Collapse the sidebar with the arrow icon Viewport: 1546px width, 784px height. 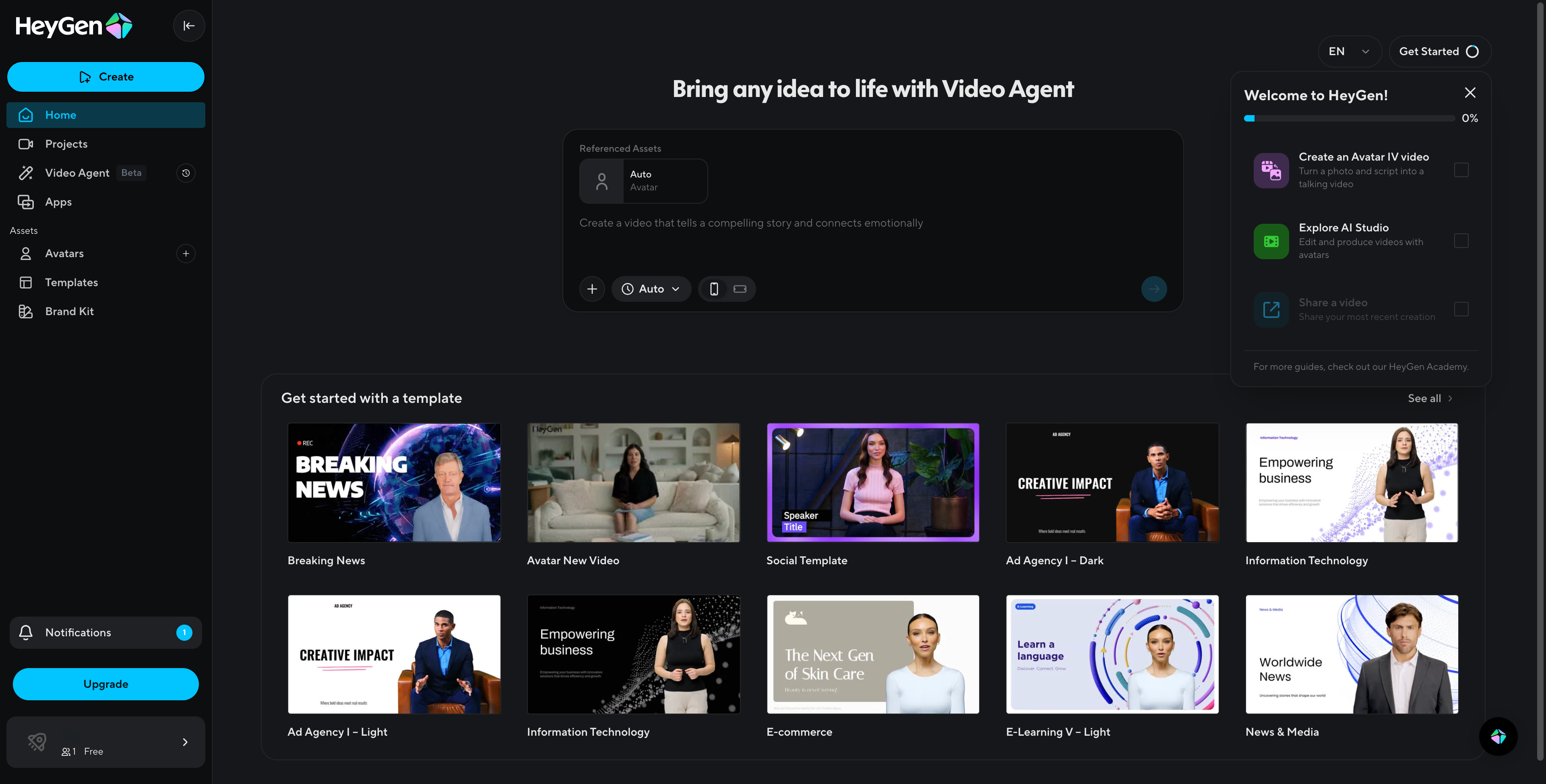click(x=188, y=26)
